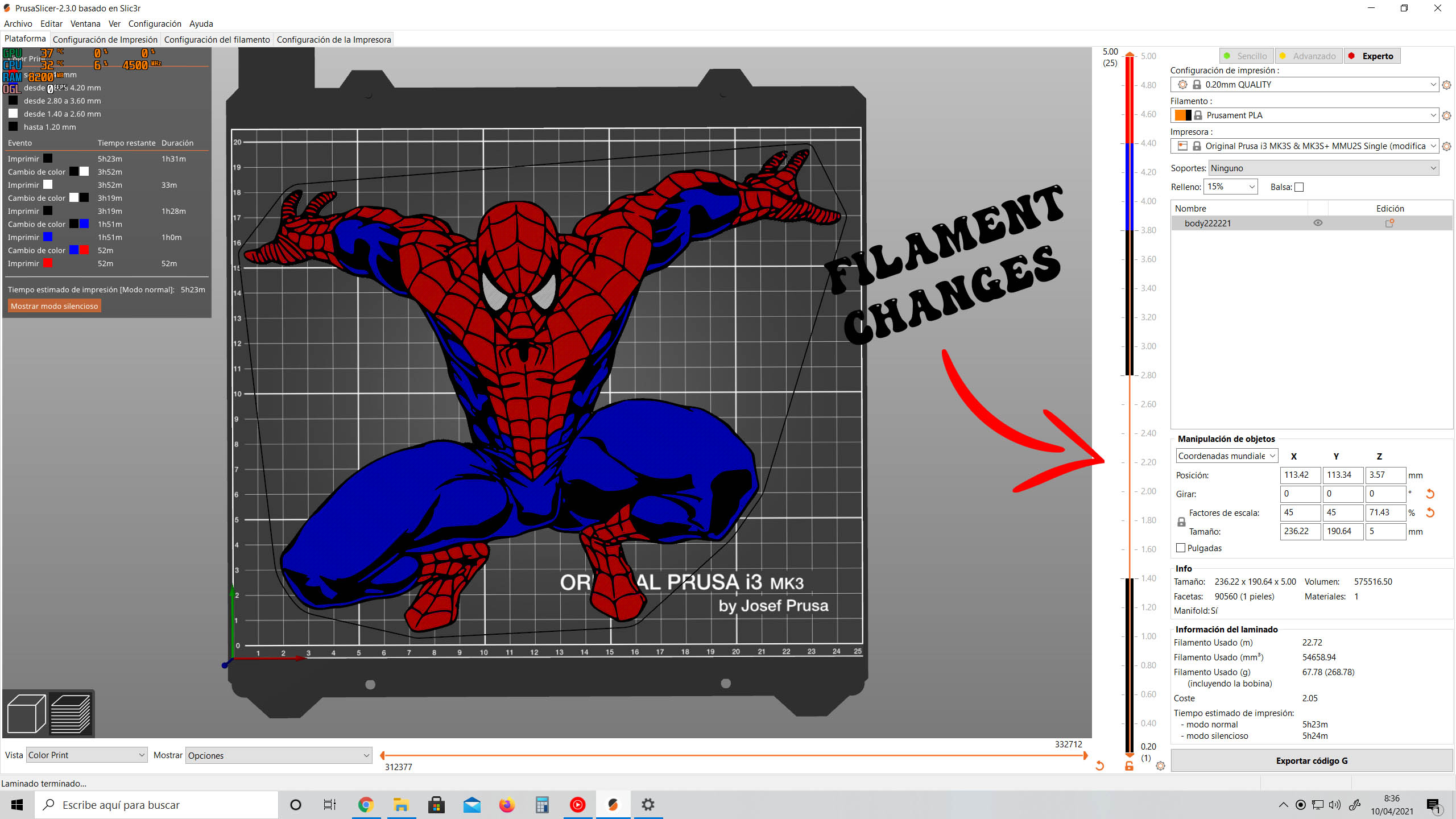Open the Windows Start menu

click(17, 805)
